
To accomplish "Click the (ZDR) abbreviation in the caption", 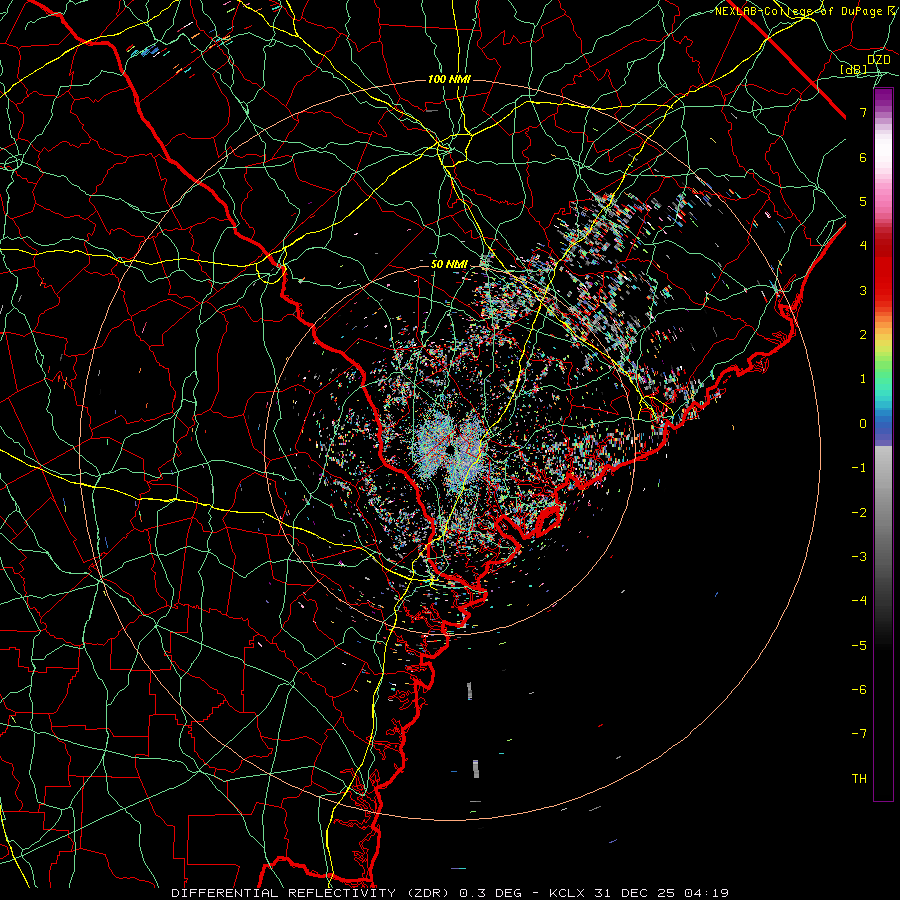I will pyautogui.click(x=428, y=893).
